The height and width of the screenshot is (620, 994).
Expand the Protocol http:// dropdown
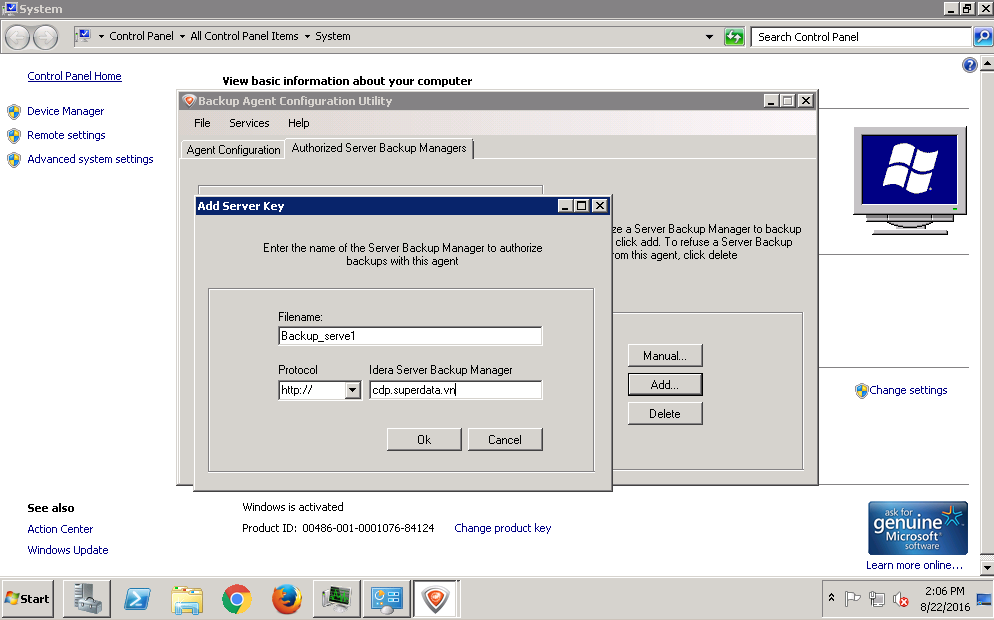(353, 390)
